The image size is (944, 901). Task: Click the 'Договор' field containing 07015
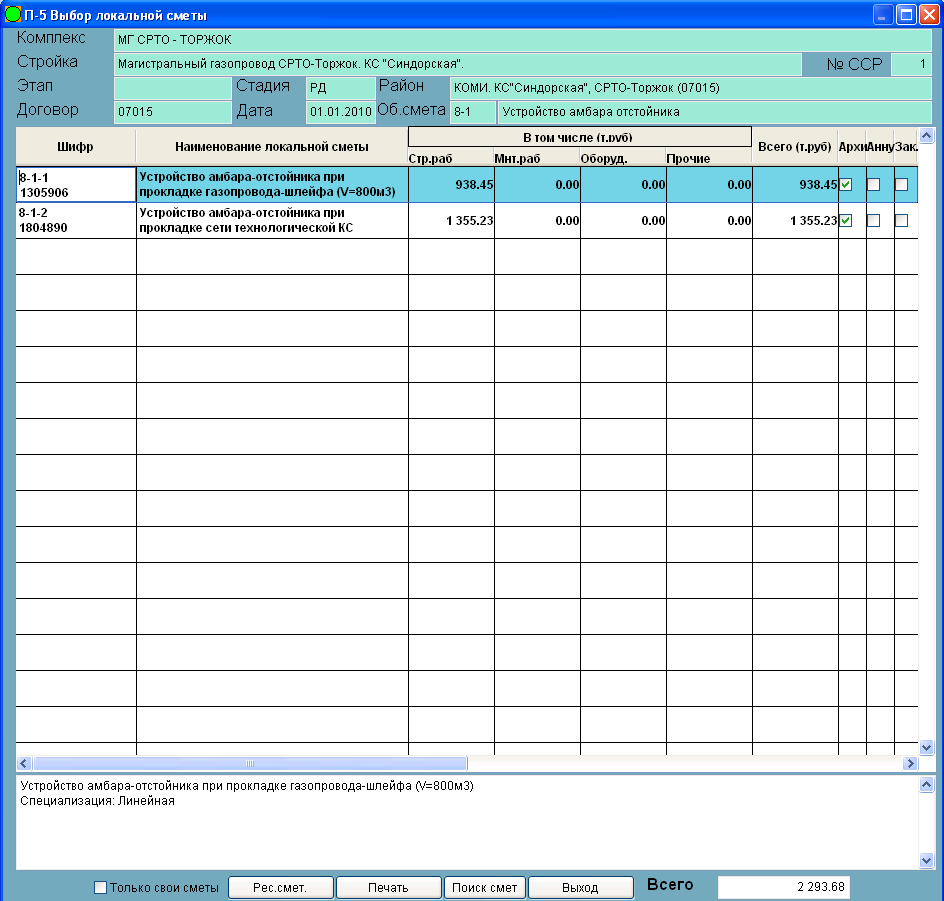coord(172,112)
